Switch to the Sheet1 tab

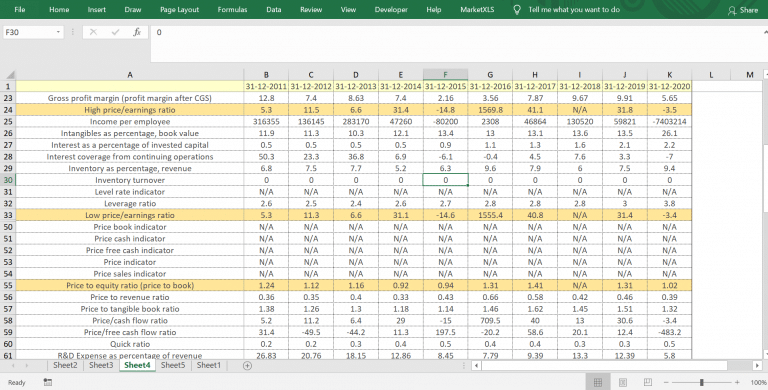click(209, 365)
